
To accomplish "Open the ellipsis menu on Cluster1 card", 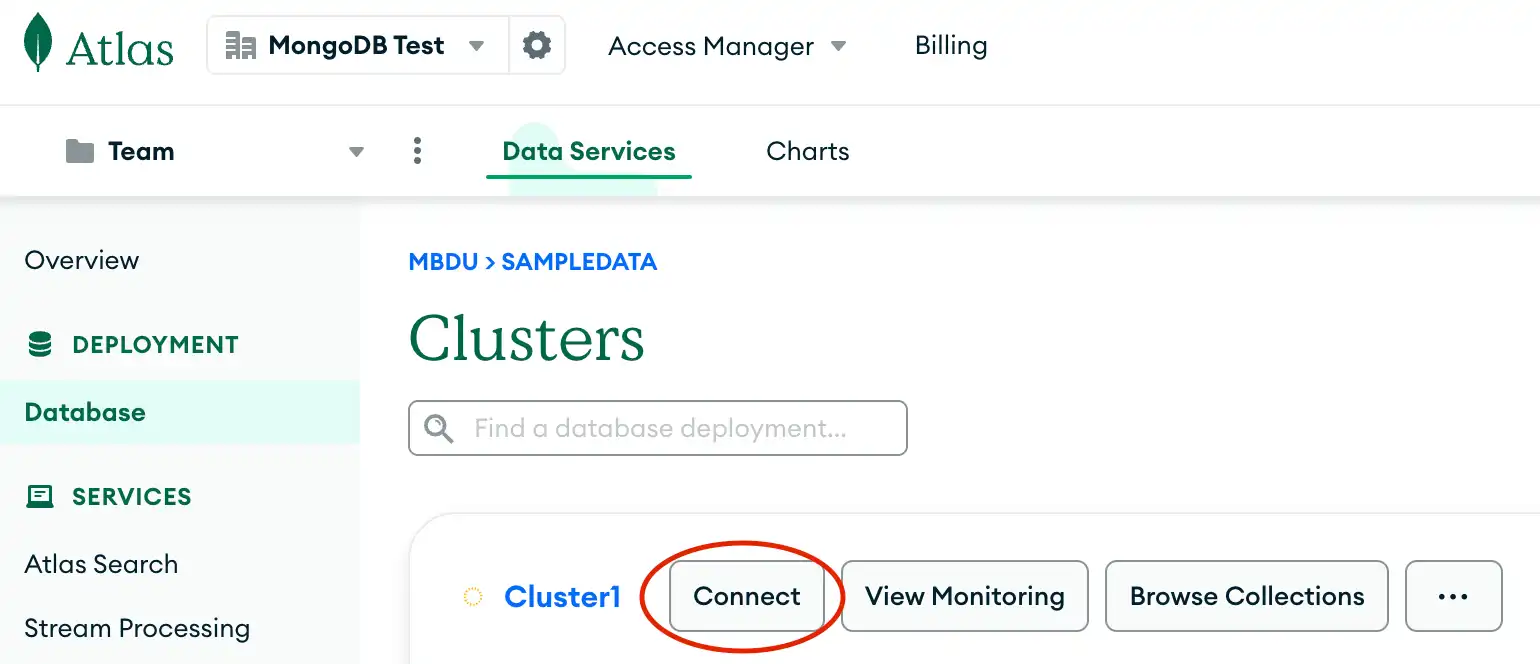I will point(1453,596).
